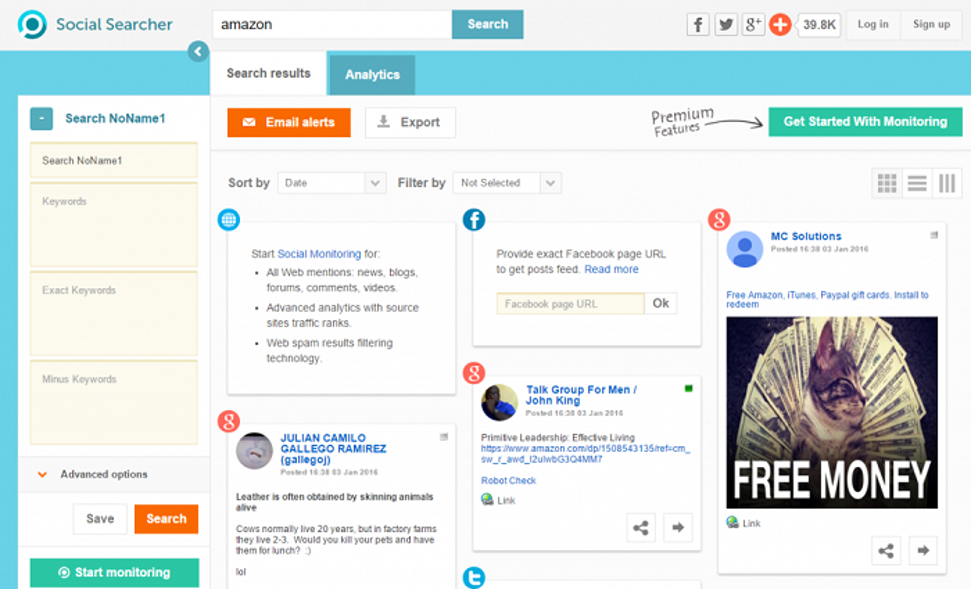
Task: Click the Twitter source icon at bottom
Action: coord(474,578)
